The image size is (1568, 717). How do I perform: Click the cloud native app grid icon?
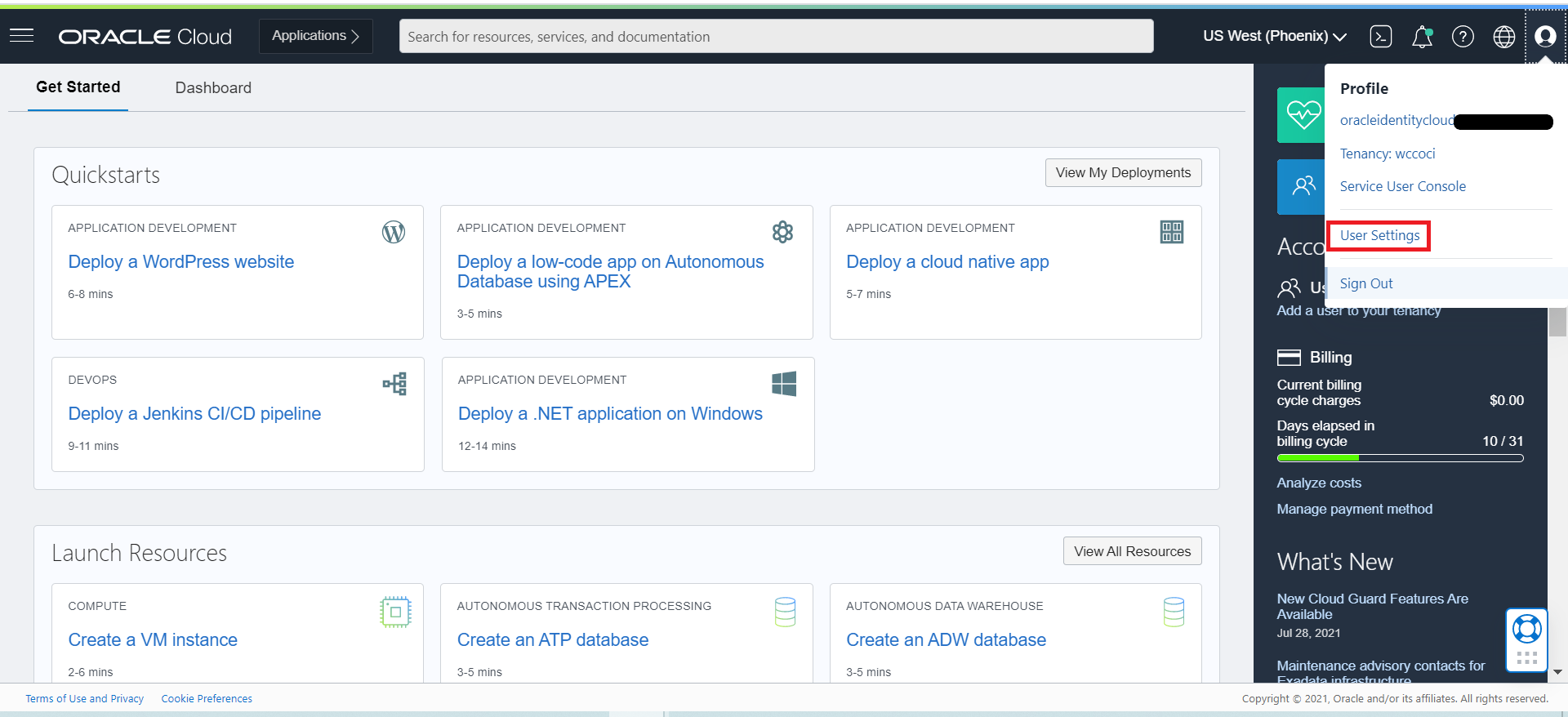(1172, 232)
